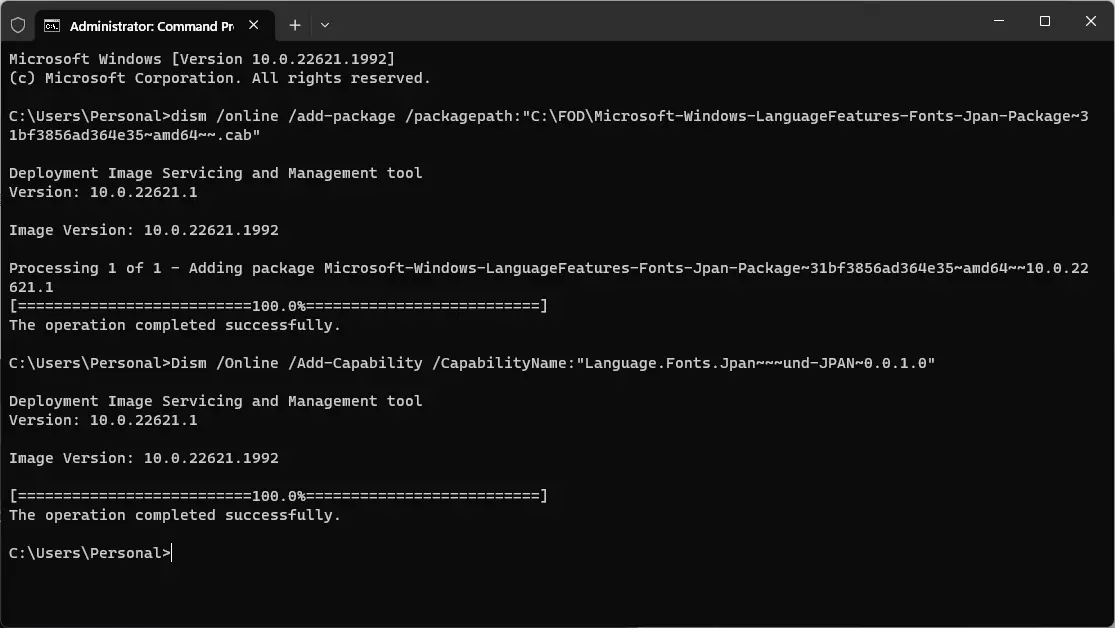
Task: Click the first 'Deployment Image Servicing and Management tool' line
Action: click(x=215, y=173)
